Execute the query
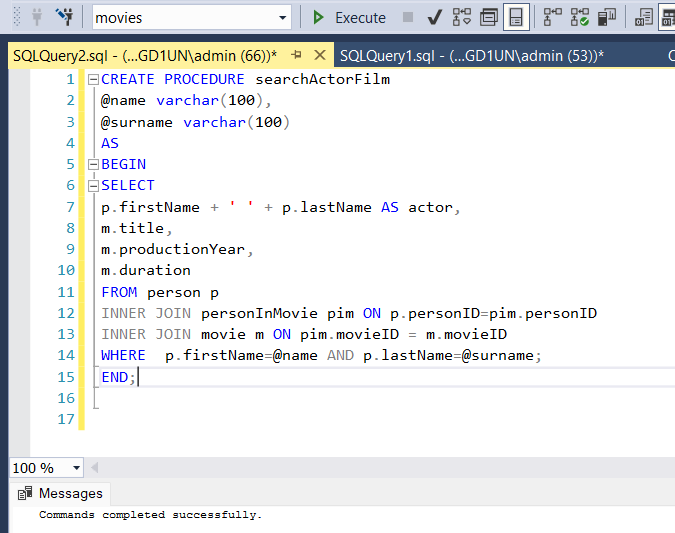The height and width of the screenshot is (533, 675). point(349,18)
